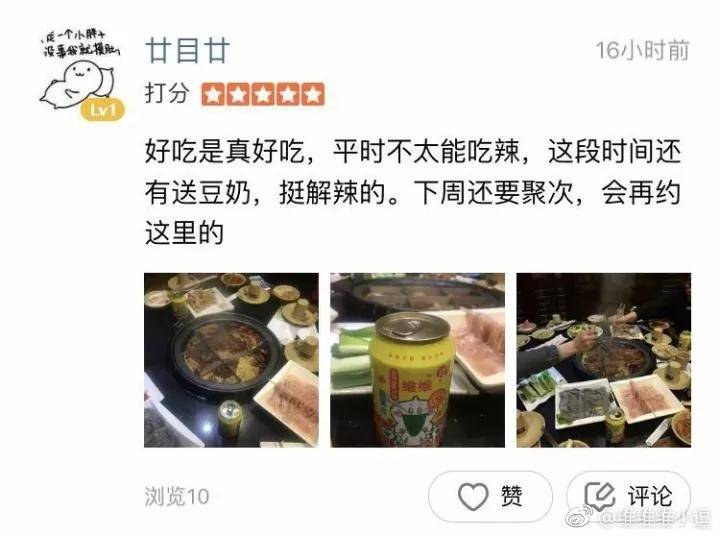The height and width of the screenshot is (536, 720).
Task: Open the reviewer's cartoon avatar
Action: tap(81, 73)
